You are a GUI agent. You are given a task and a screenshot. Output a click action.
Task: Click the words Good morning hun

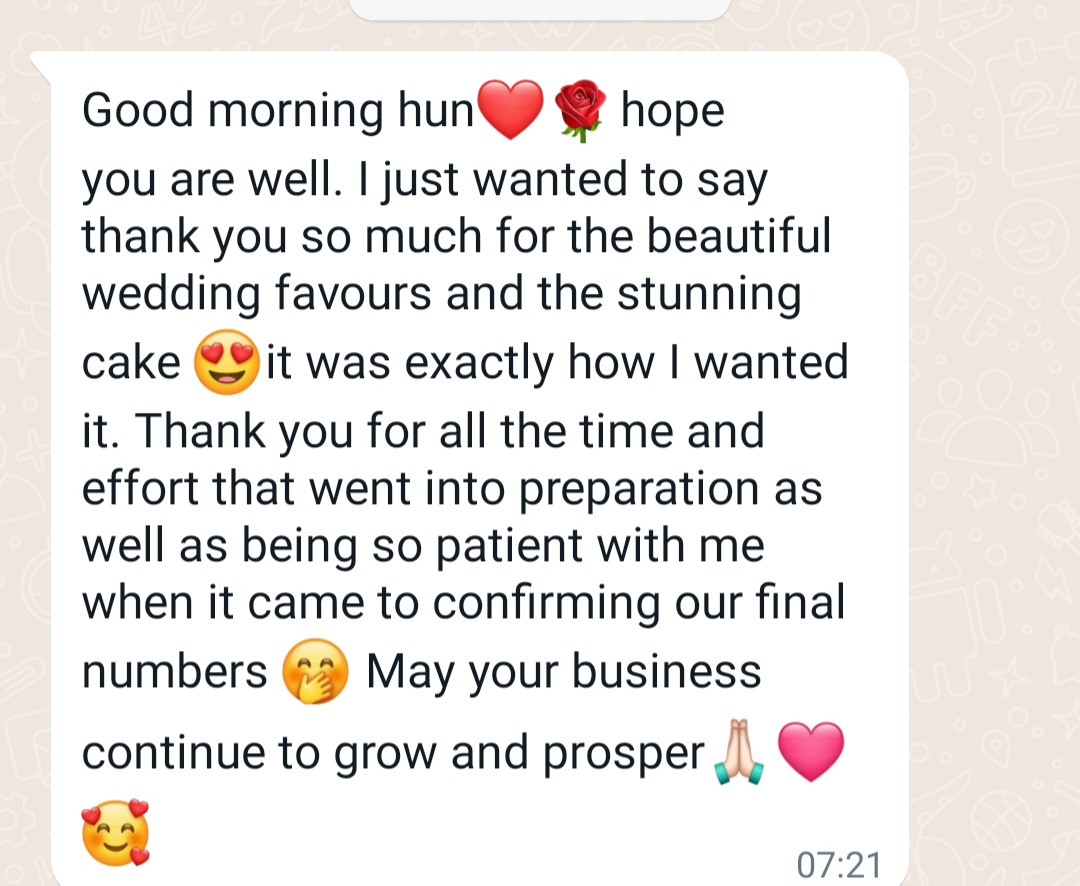278,110
